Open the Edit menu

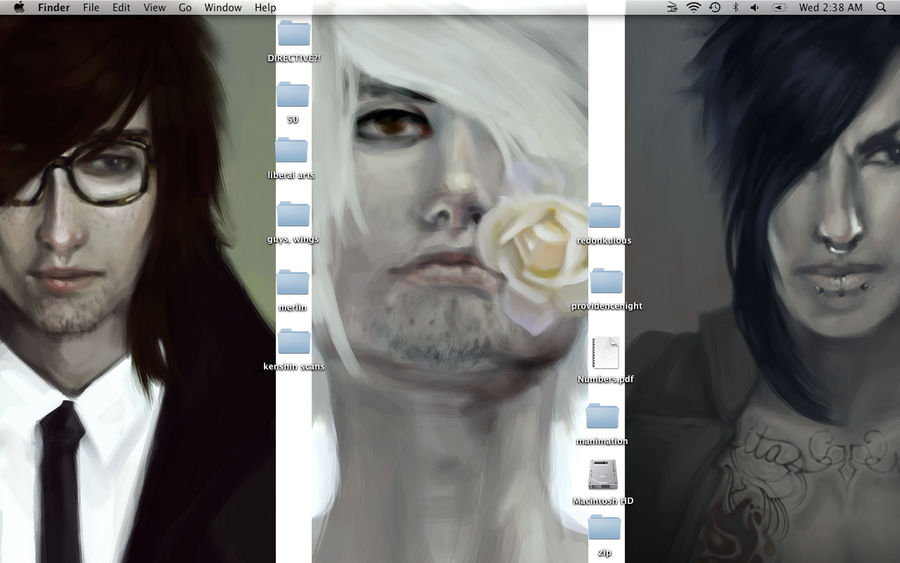[121, 7]
